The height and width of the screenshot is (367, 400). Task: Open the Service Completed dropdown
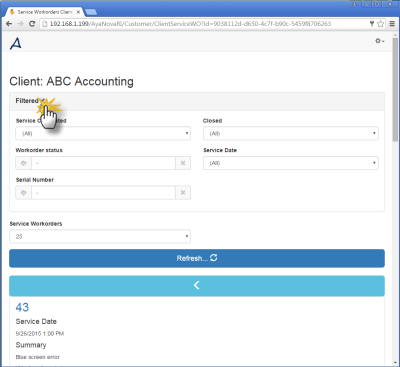pos(103,133)
